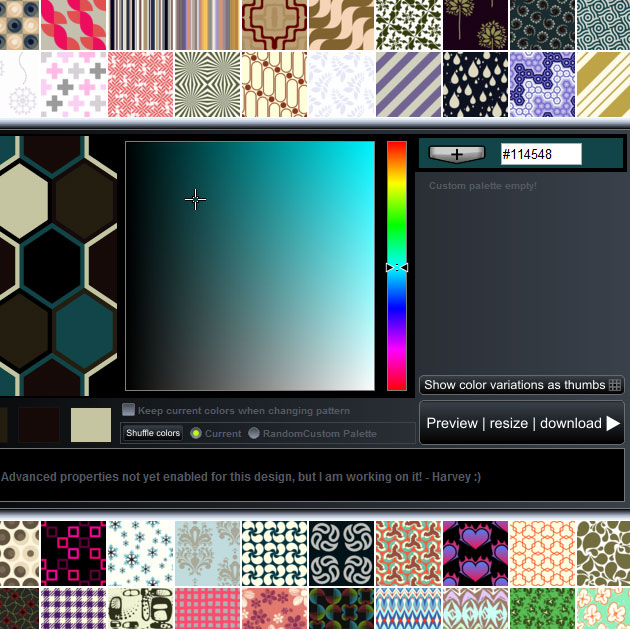
Task: Choose the purple gingham check pattern
Action: point(74,609)
